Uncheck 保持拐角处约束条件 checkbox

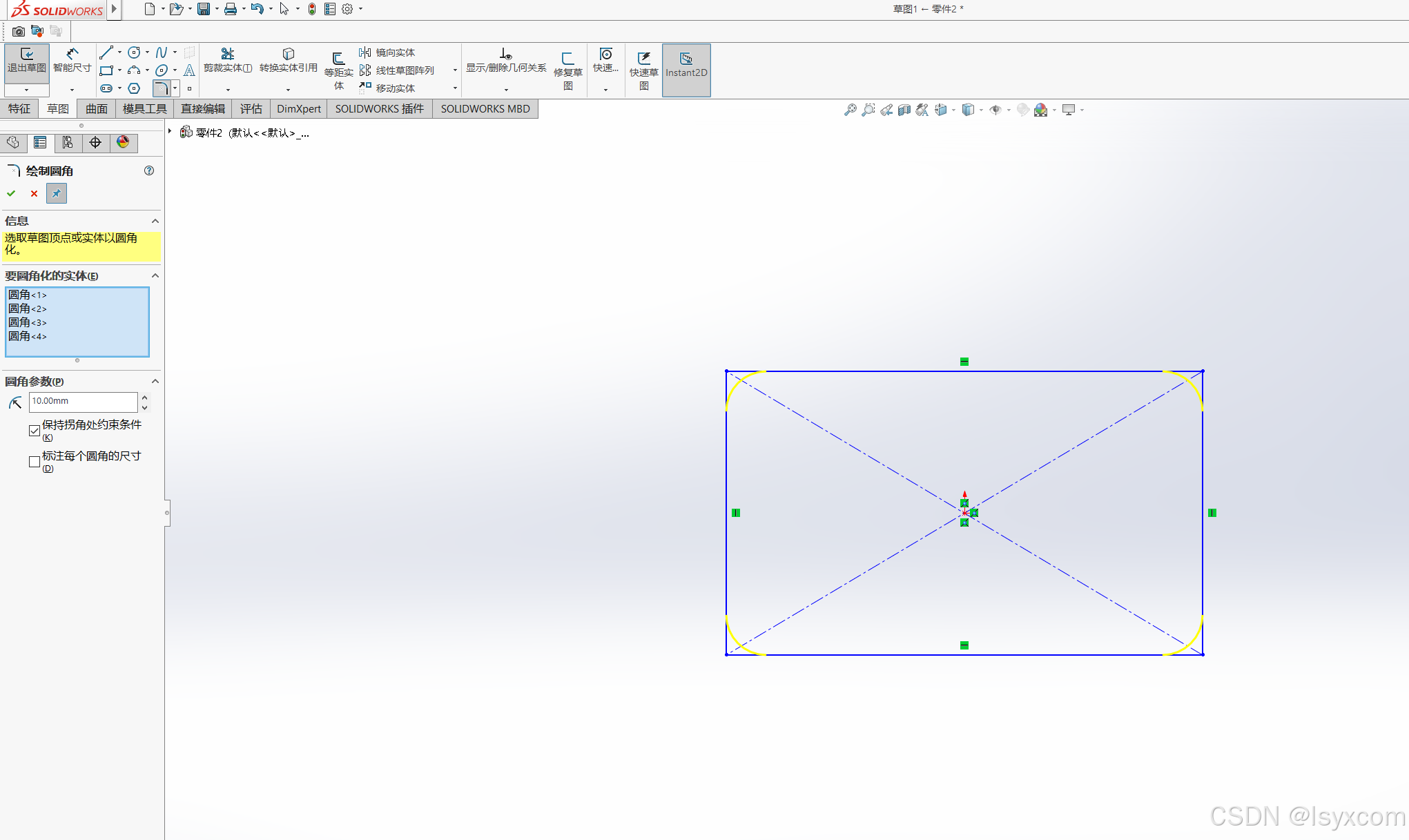coord(35,431)
